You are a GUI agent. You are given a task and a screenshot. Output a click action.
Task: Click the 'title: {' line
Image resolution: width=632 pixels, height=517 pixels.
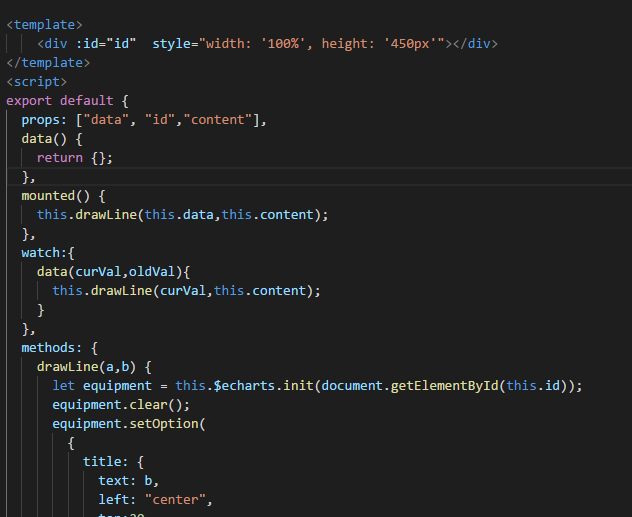pos(113,462)
